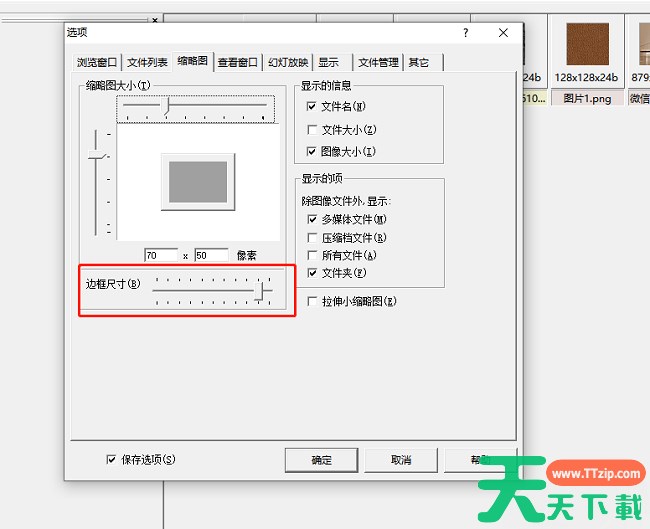The image size is (650, 529).
Task: Click the 边框尺寸(B) slider handle
Action: tap(260, 291)
